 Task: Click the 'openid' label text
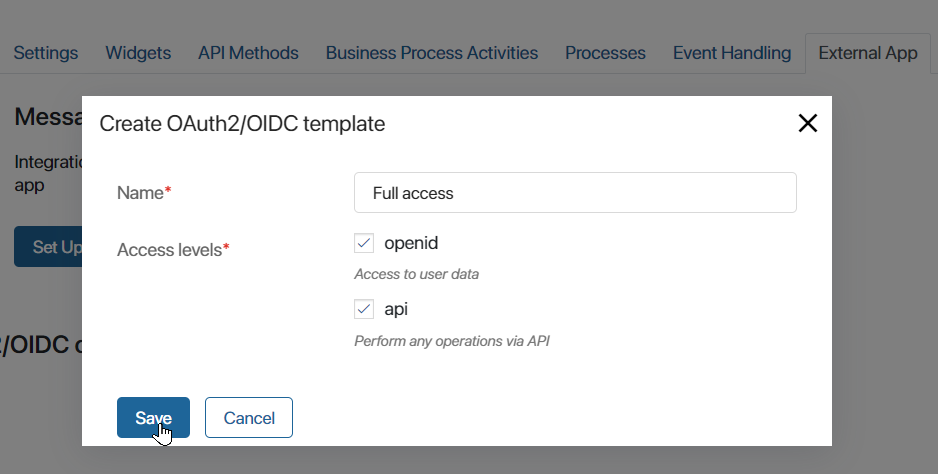click(x=411, y=243)
